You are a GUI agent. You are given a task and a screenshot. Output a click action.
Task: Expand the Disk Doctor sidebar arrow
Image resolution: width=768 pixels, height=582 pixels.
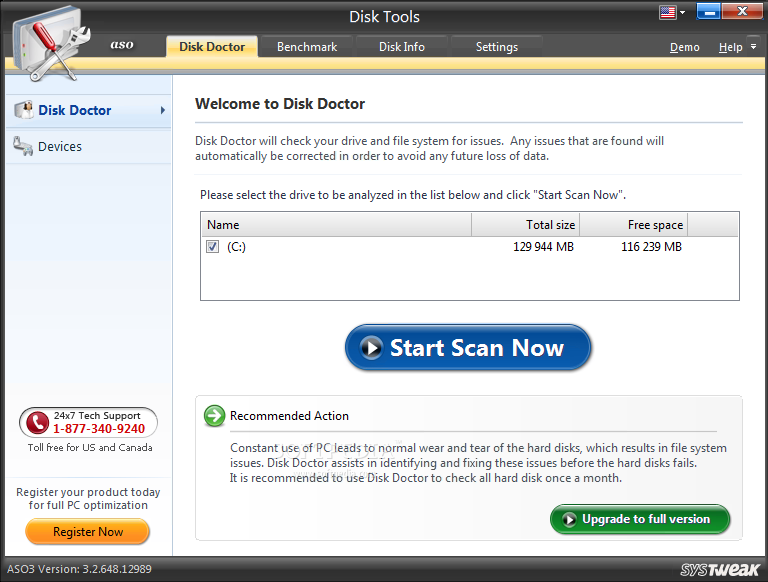(x=163, y=110)
